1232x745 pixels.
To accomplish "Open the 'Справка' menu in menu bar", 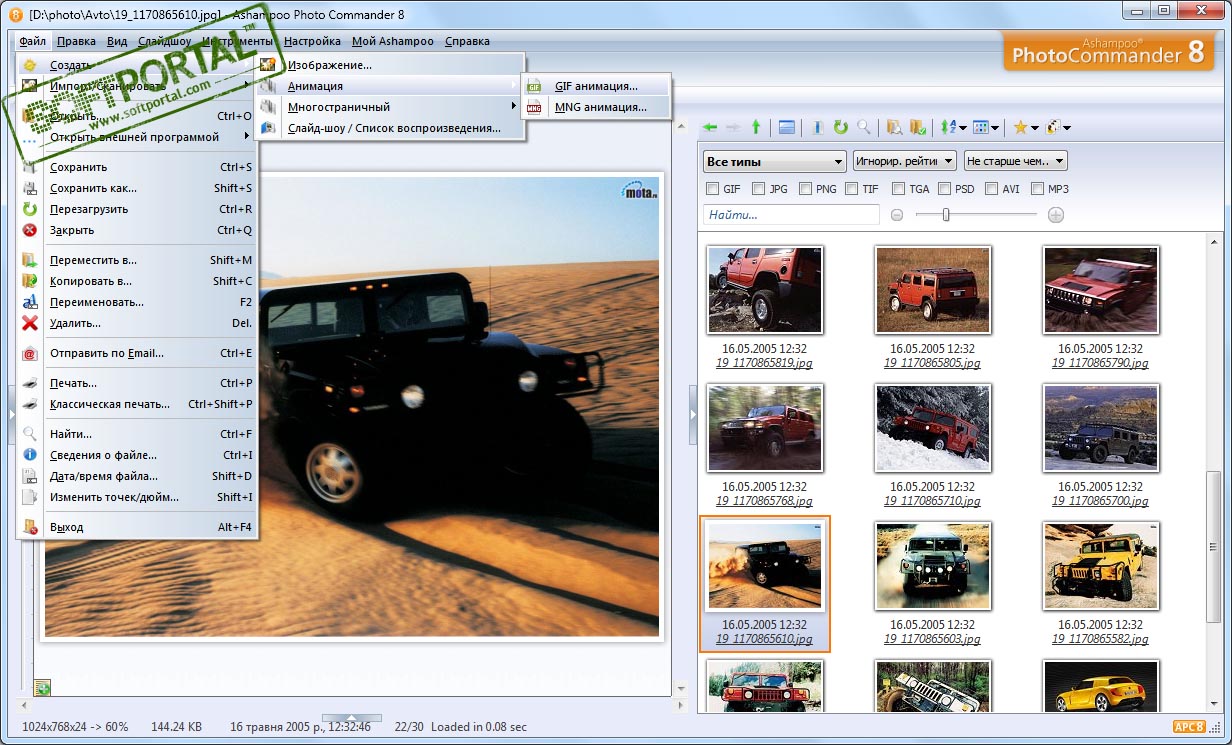I will point(467,41).
